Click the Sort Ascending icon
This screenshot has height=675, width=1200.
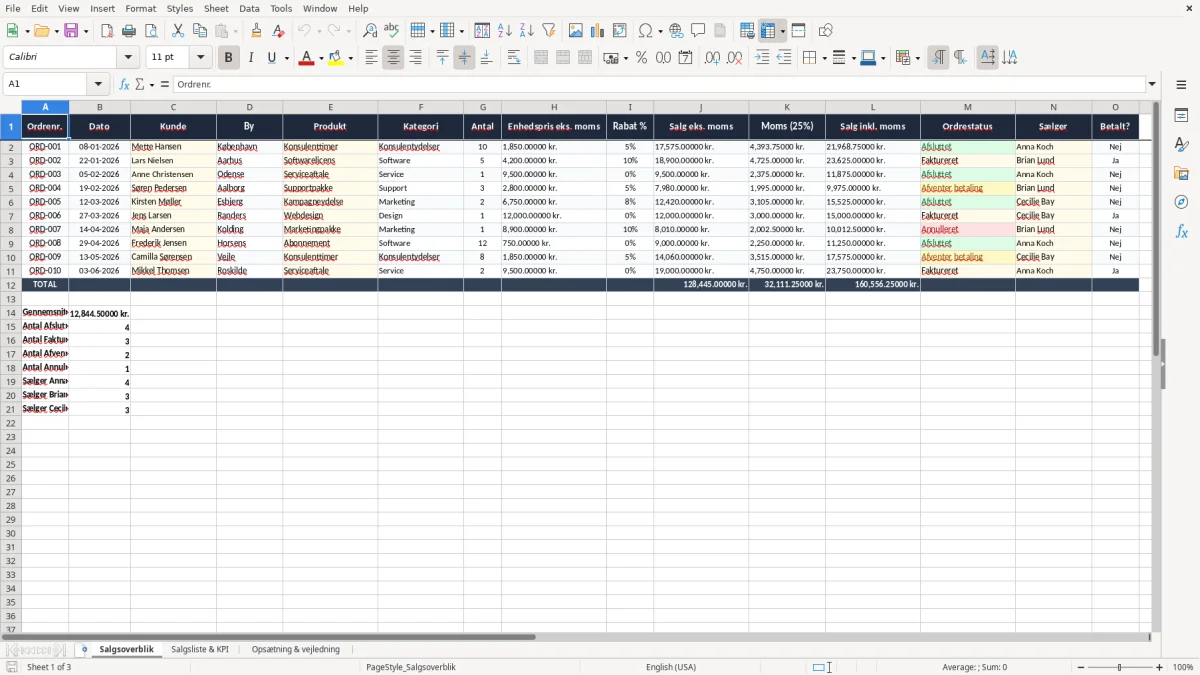click(505, 31)
